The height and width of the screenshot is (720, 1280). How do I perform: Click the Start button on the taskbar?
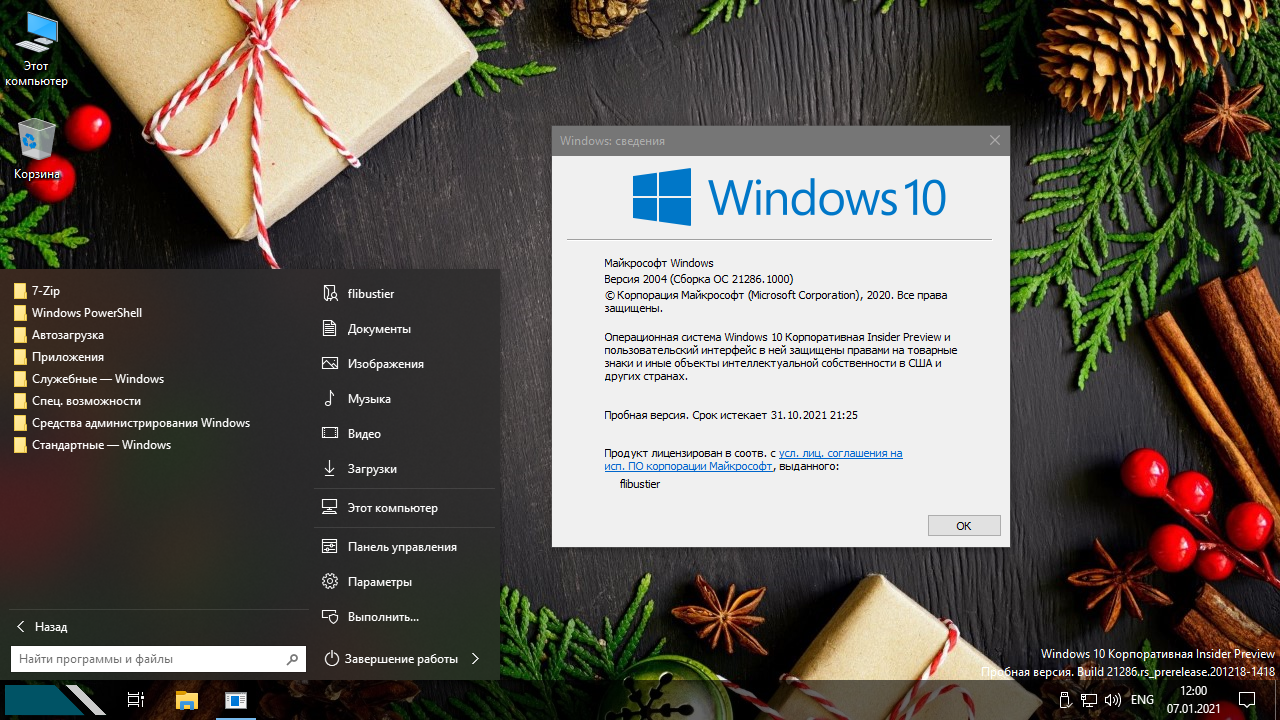tap(56, 700)
